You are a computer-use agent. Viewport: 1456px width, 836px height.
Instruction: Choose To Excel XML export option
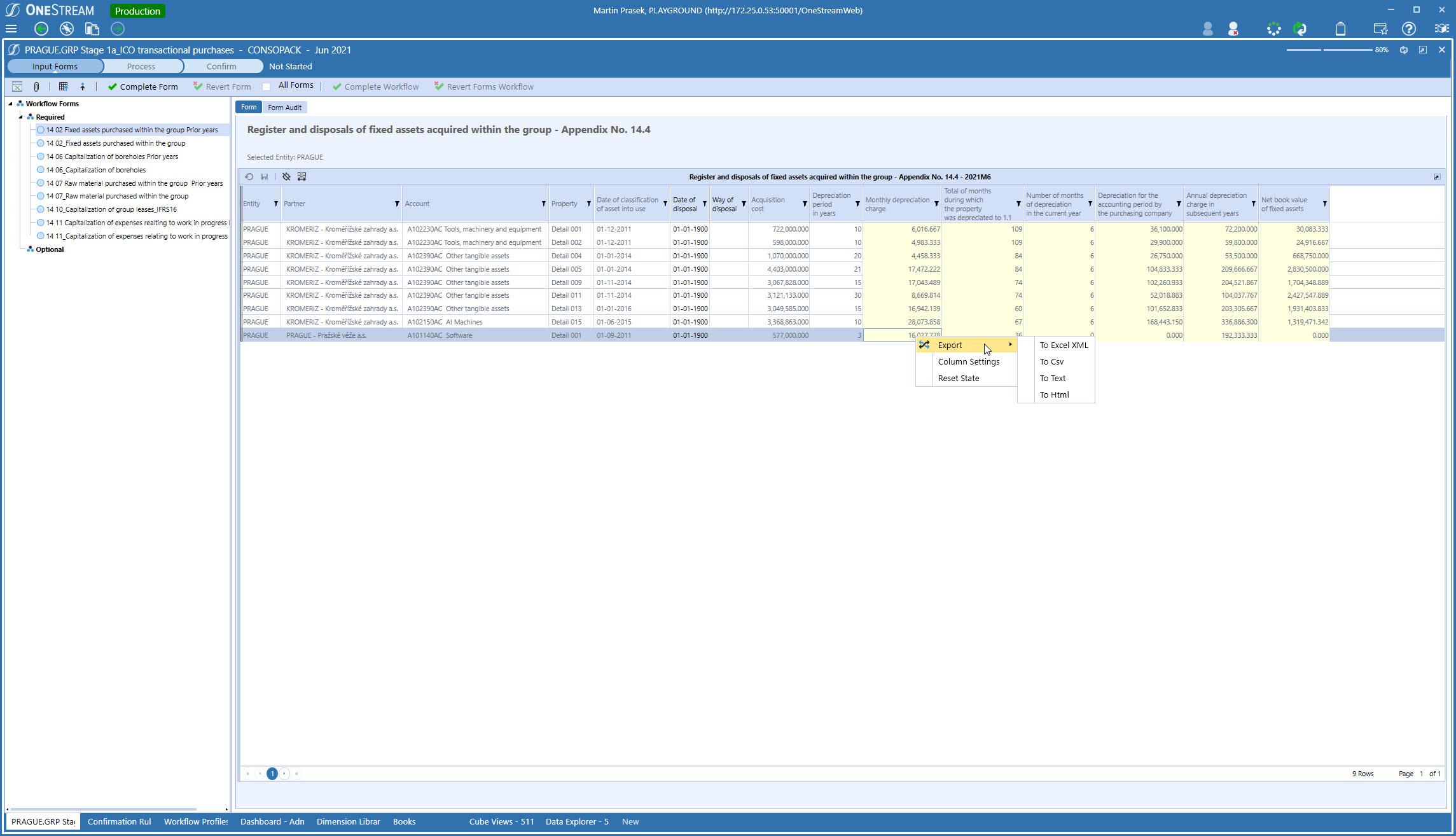click(1064, 345)
